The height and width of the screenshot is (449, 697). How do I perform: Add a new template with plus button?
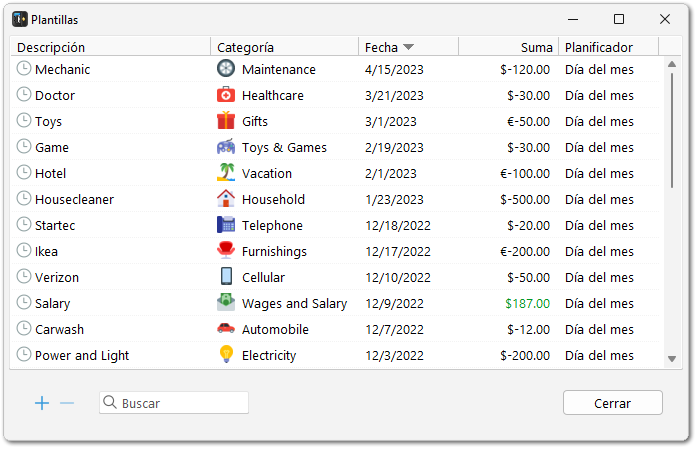click(42, 403)
